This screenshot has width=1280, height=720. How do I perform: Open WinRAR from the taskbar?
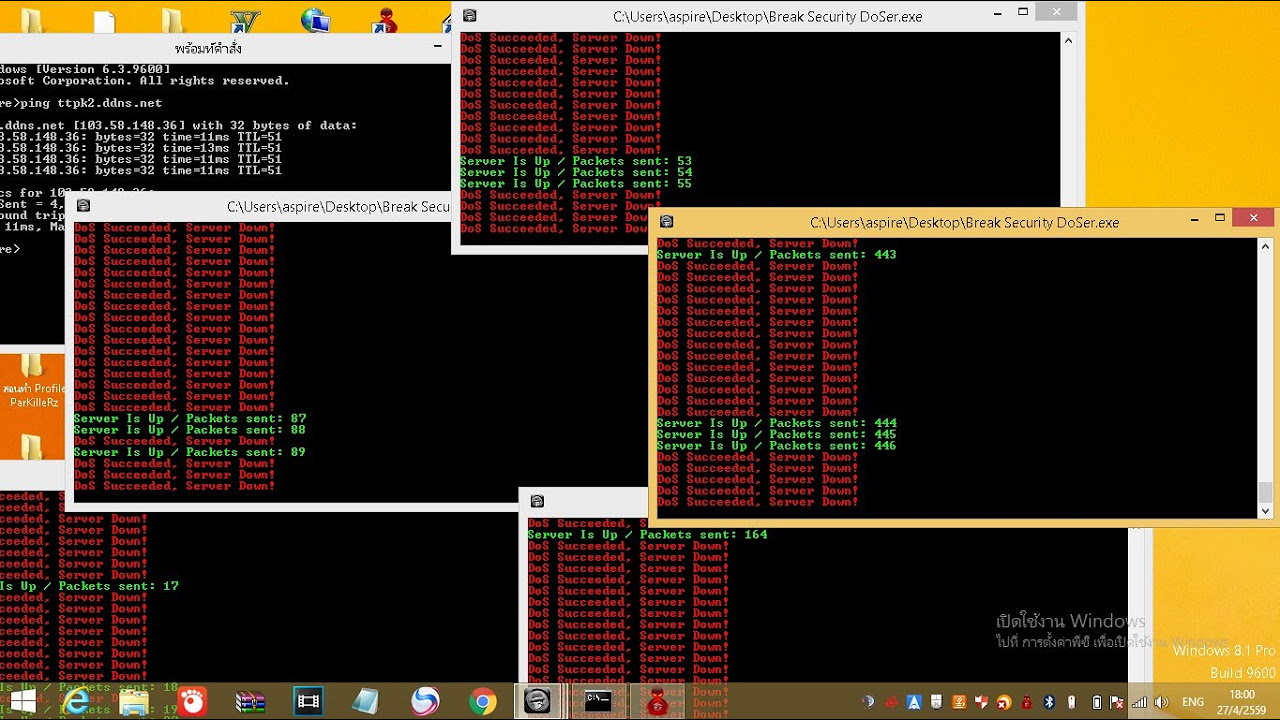(250, 702)
